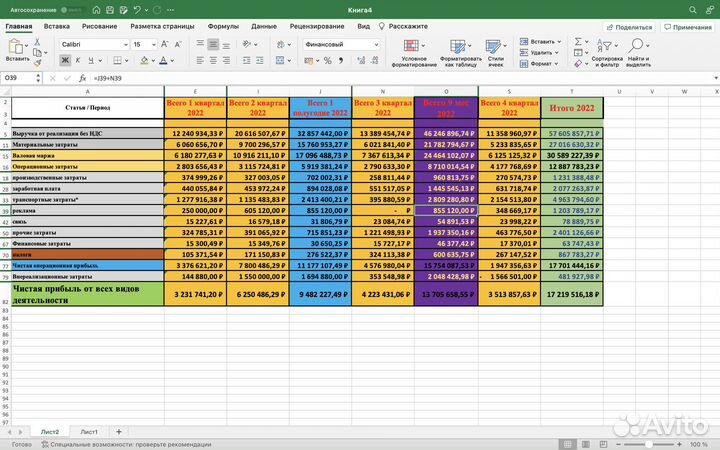The image size is (720, 450).
Task: Add a new sheet with the plus button
Action: pyautogui.click(x=118, y=432)
